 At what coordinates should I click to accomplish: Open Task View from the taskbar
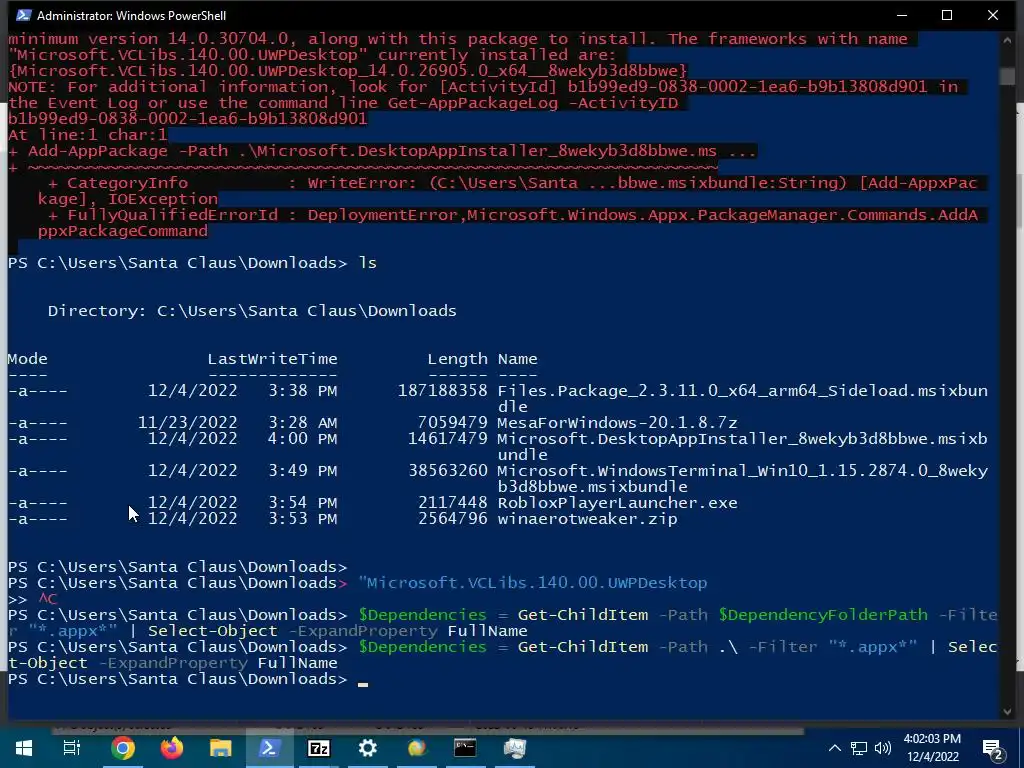click(72, 748)
